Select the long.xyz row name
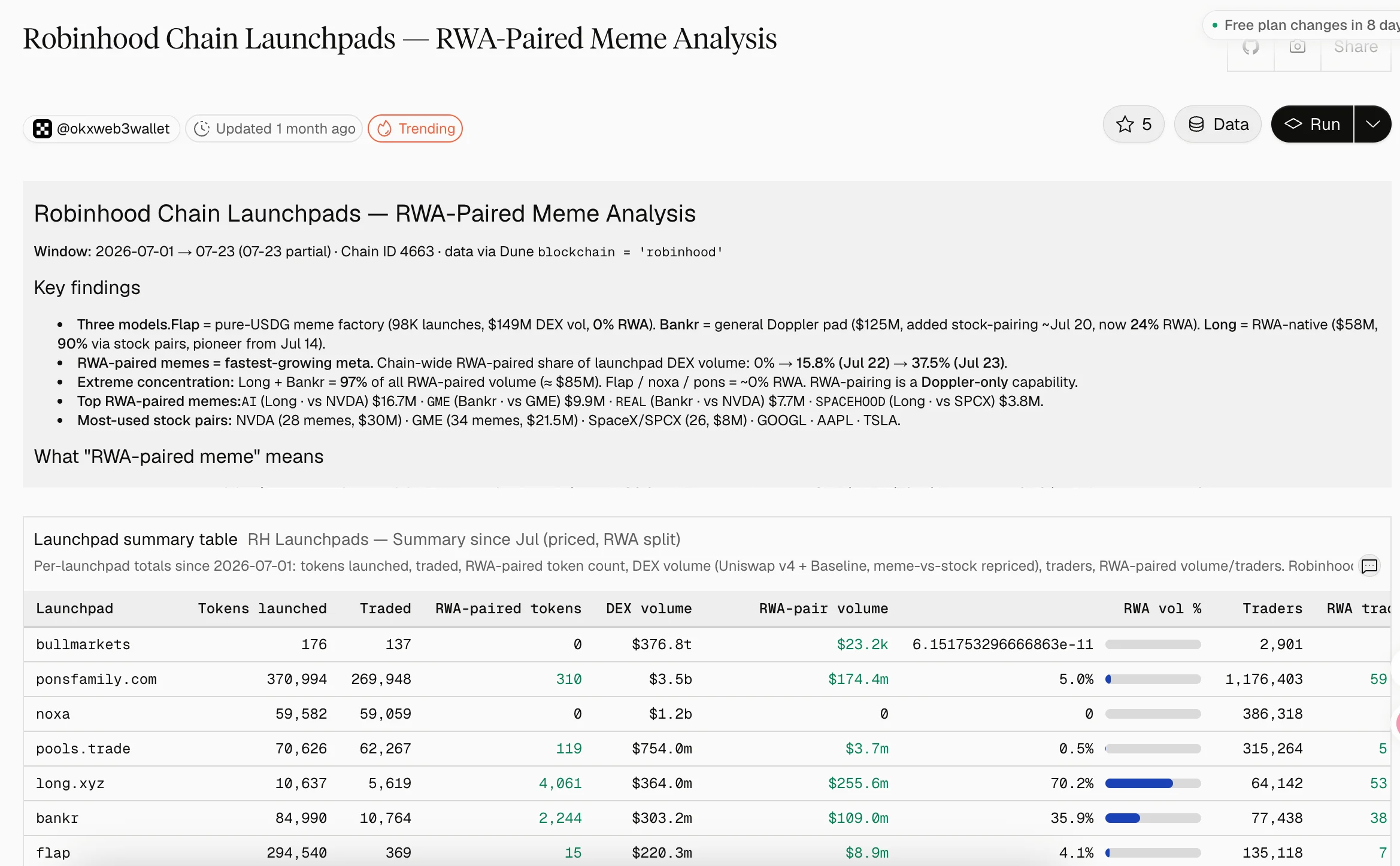This screenshot has width=1400, height=866. pos(70,783)
